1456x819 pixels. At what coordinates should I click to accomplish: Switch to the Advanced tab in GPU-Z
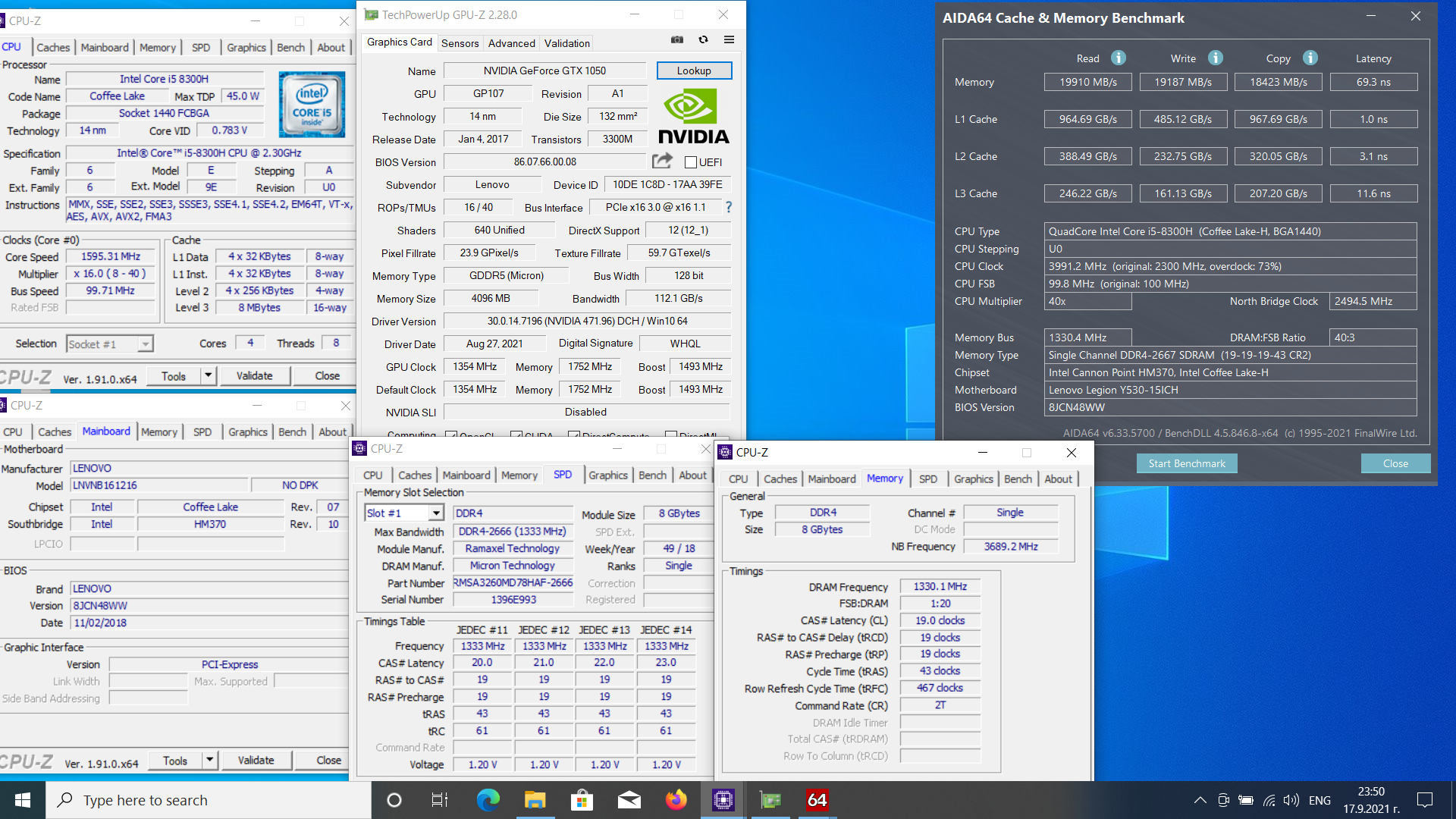(x=511, y=43)
